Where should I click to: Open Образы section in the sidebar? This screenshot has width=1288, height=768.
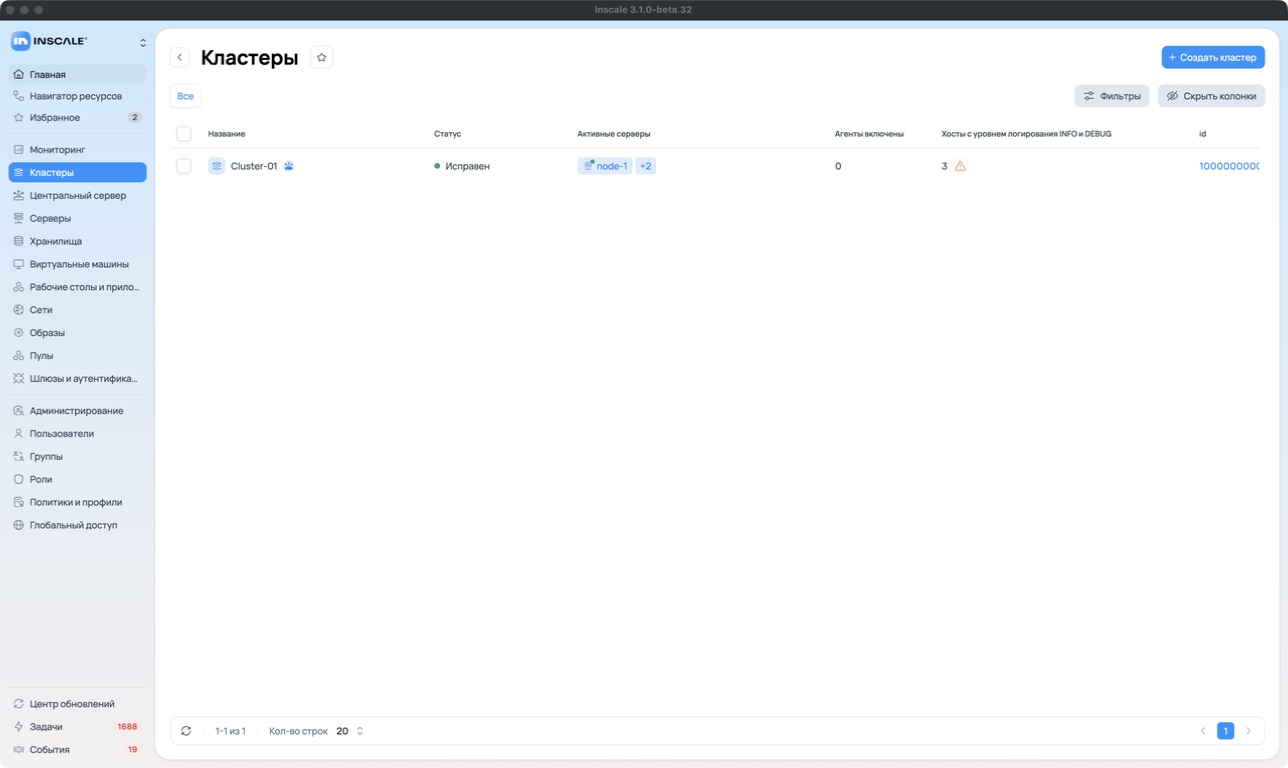78,333
